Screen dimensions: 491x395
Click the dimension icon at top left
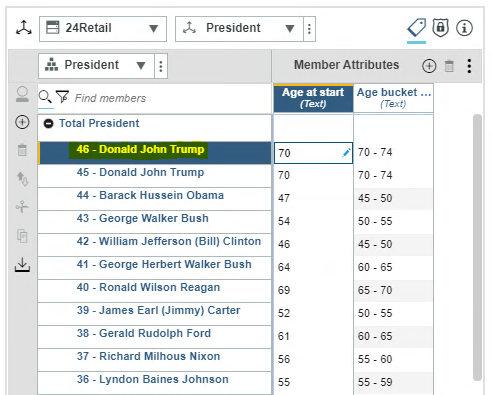point(24,28)
